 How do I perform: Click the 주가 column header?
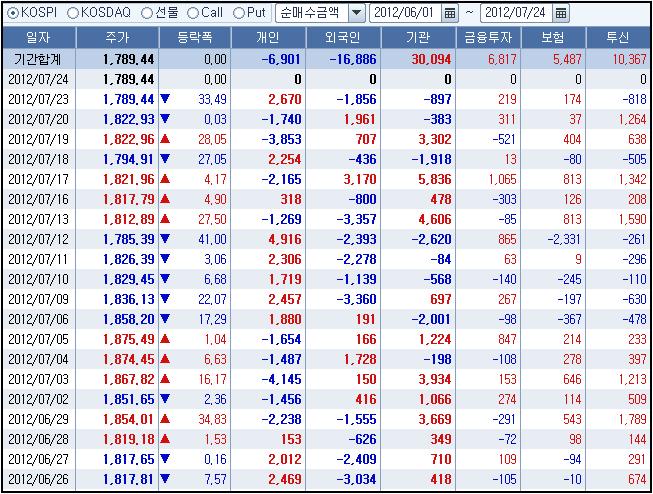(117, 38)
